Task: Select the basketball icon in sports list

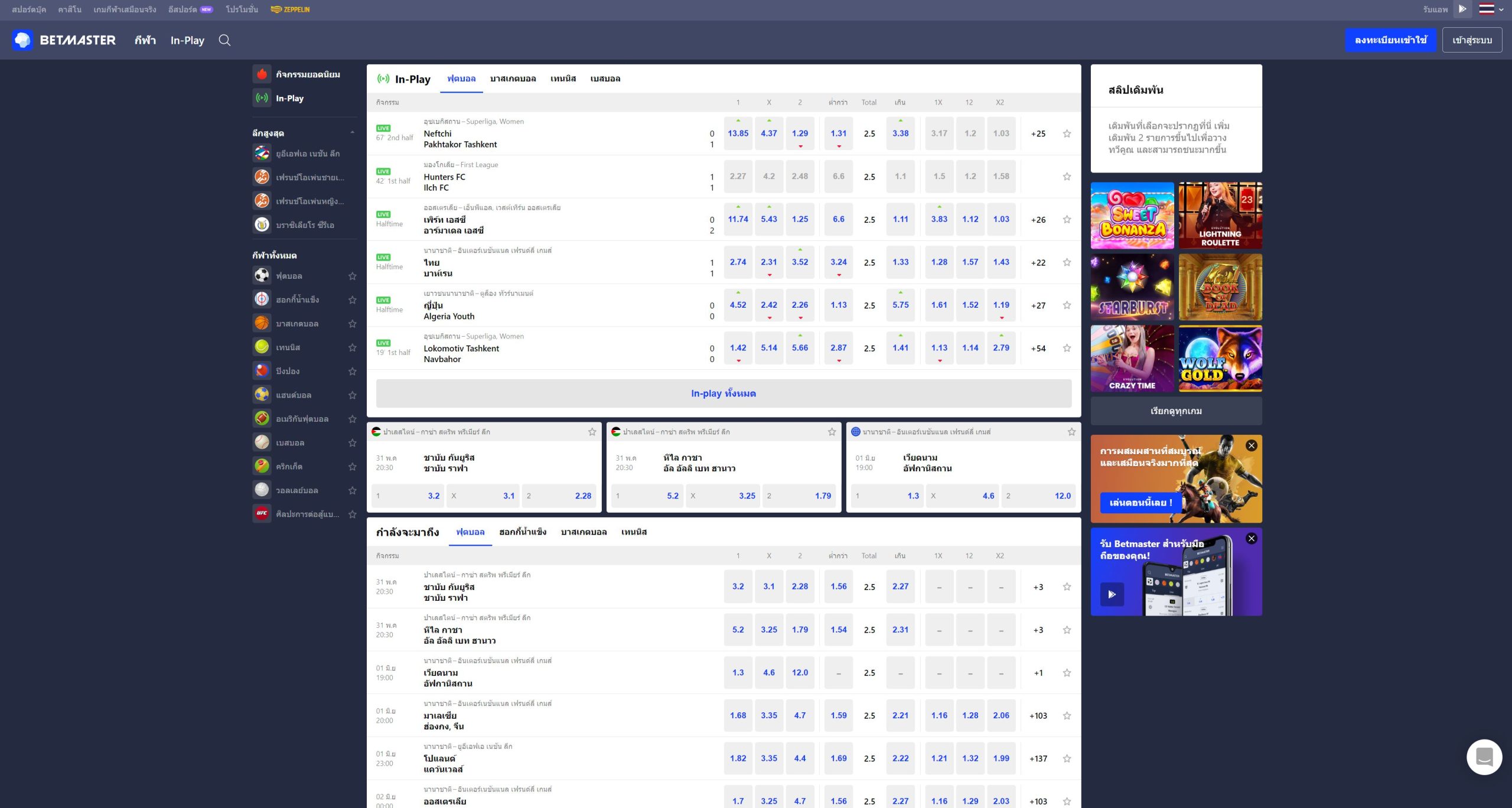Action: coord(262,323)
